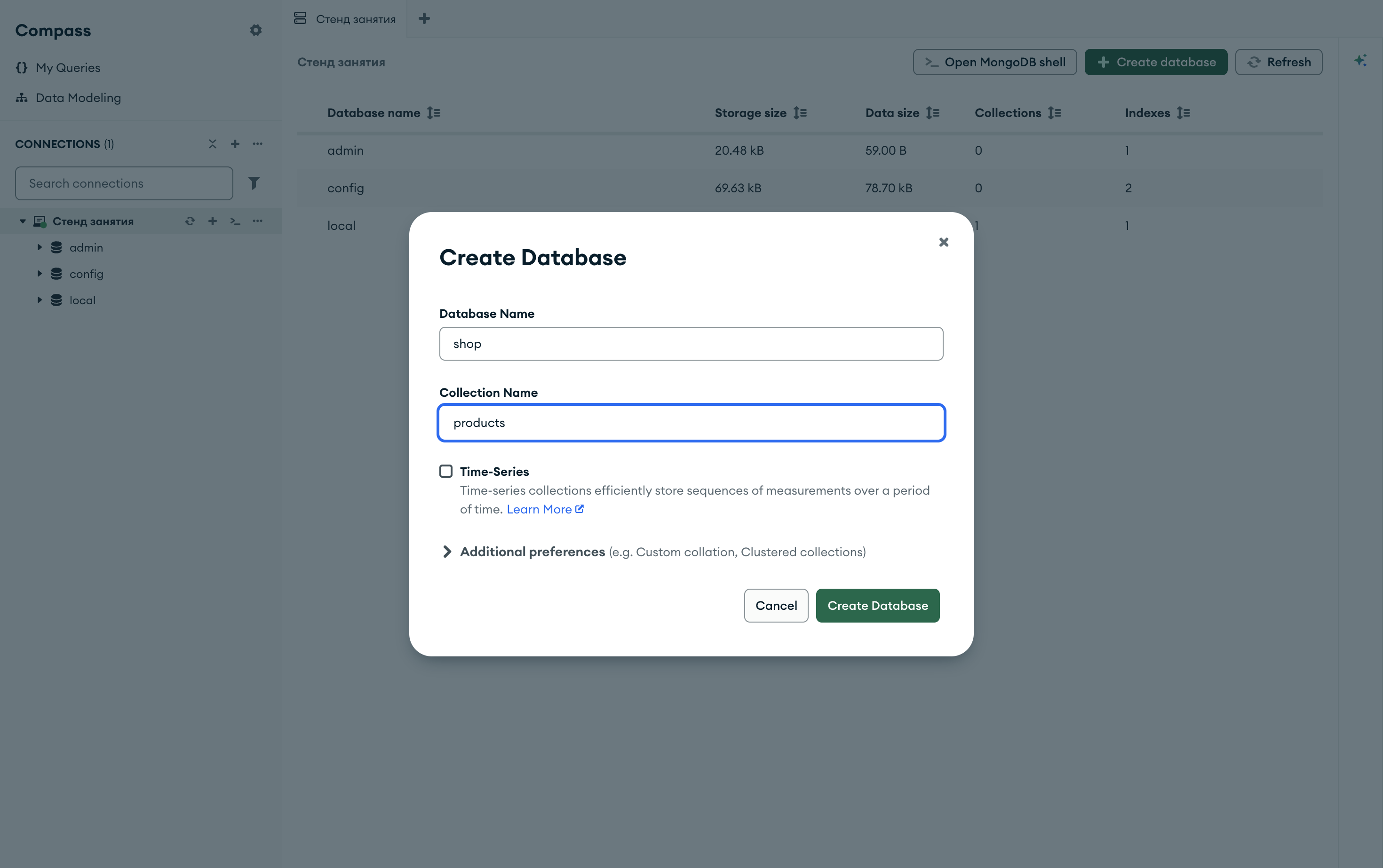Open the Learn More link
The image size is (1383, 868).
pyautogui.click(x=545, y=509)
